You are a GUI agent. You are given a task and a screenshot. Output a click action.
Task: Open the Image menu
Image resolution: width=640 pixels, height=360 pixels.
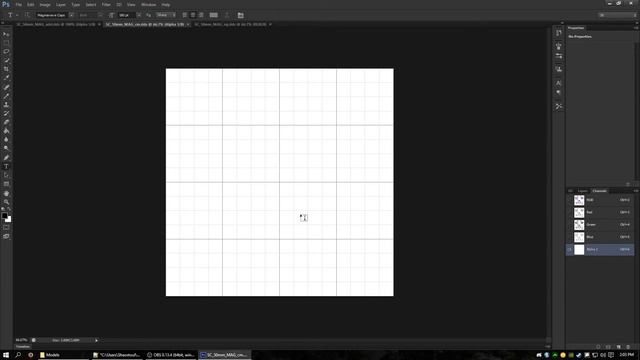point(45,4)
